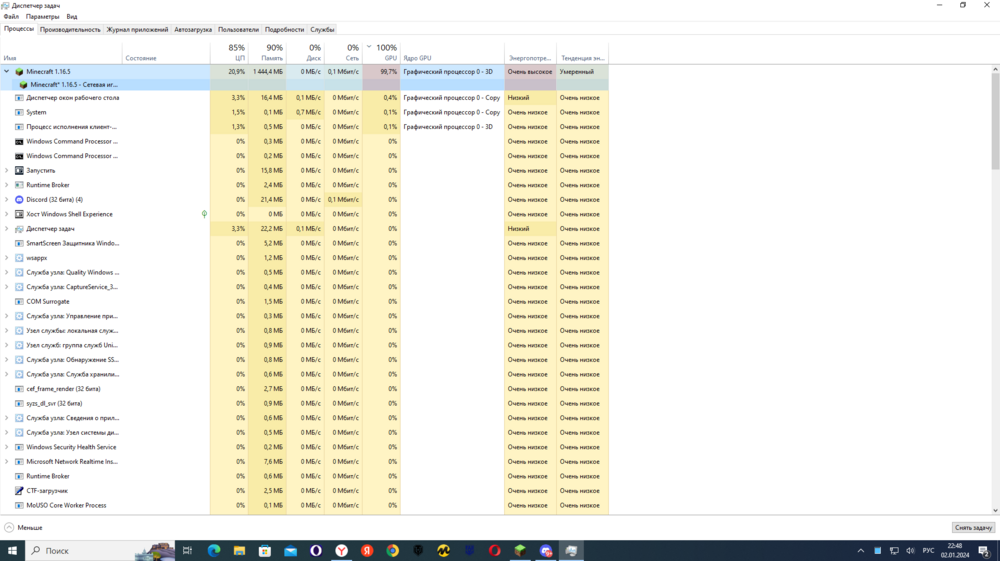Click the SmartScreen Защитника Windows icon
Viewport: 1000px width, 561px height.
click(x=19, y=244)
